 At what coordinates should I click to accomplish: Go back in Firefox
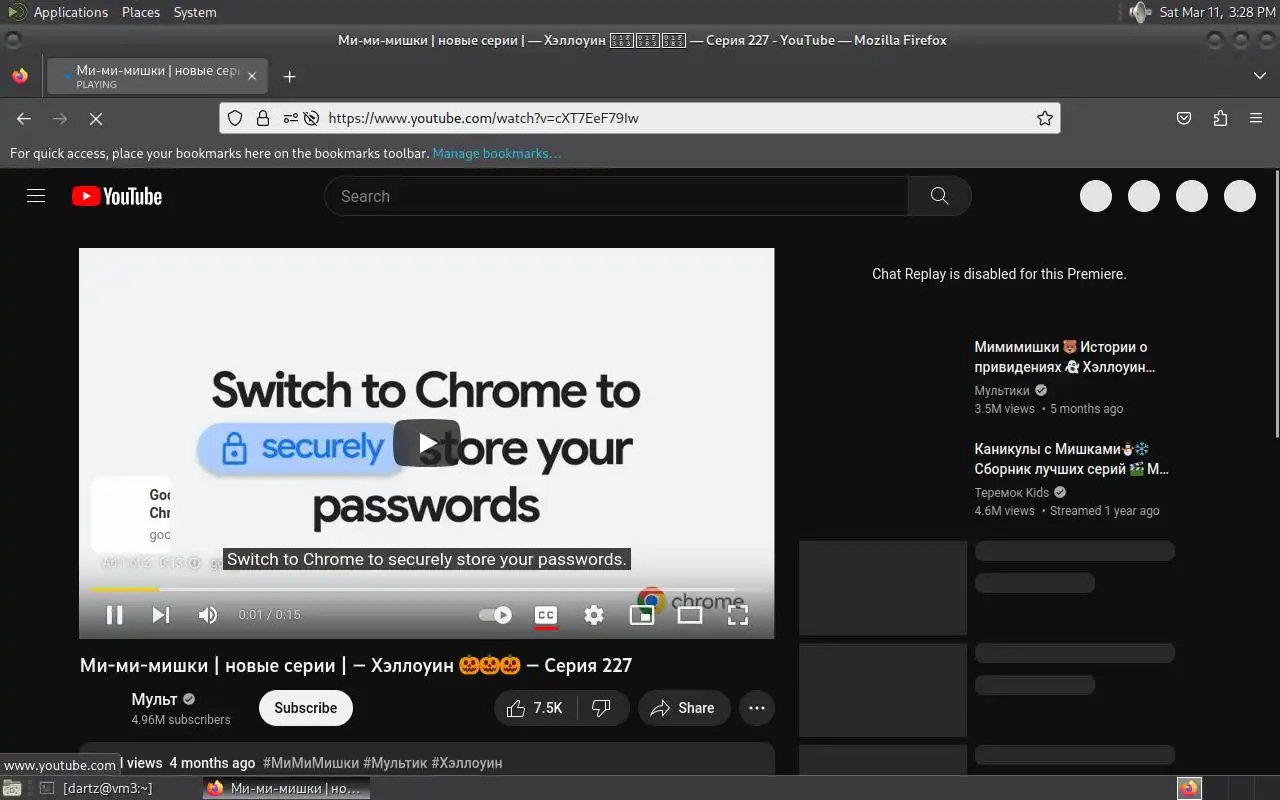(x=24, y=118)
